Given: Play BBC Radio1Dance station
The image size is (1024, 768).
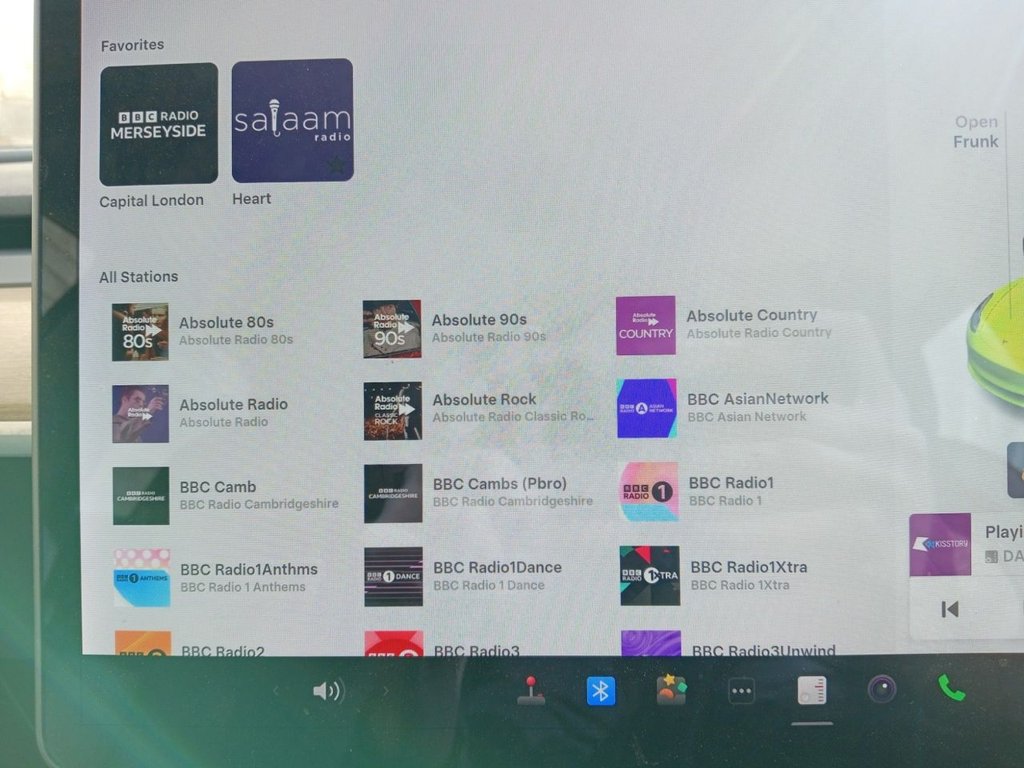Looking at the screenshot, I should [x=393, y=576].
